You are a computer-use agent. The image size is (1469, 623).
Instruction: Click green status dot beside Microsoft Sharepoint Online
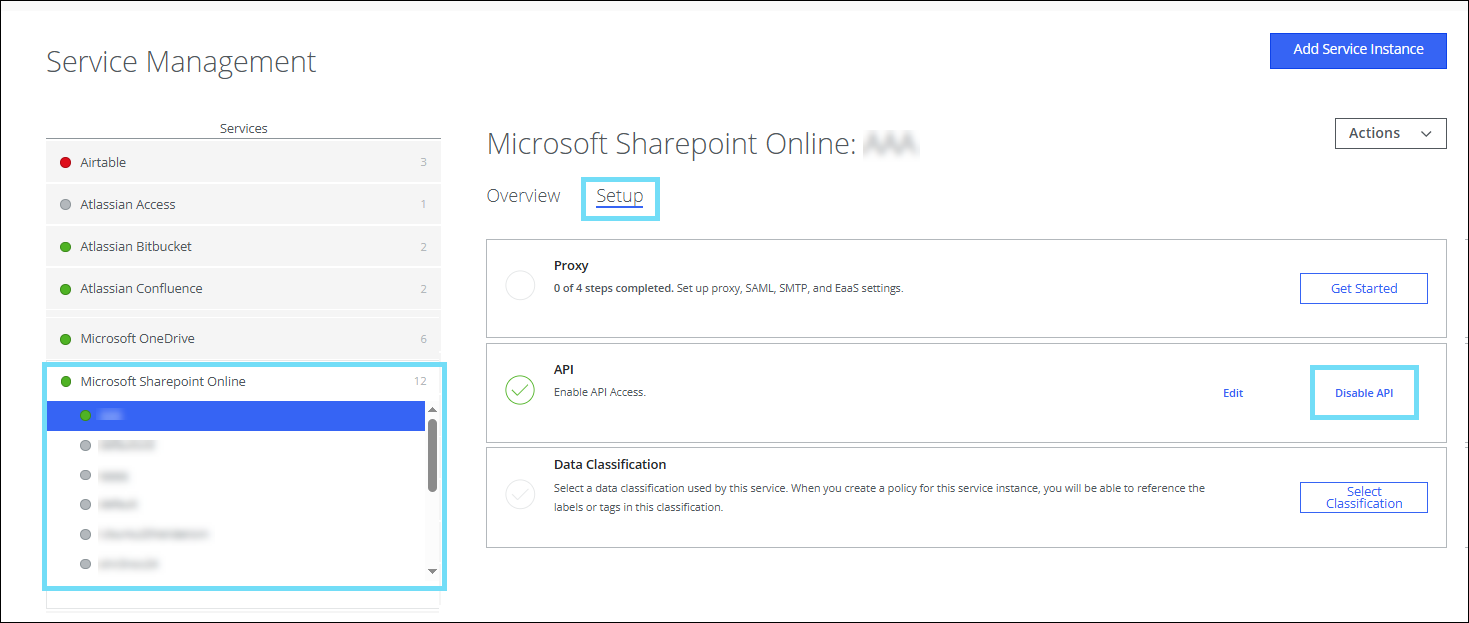click(66, 381)
